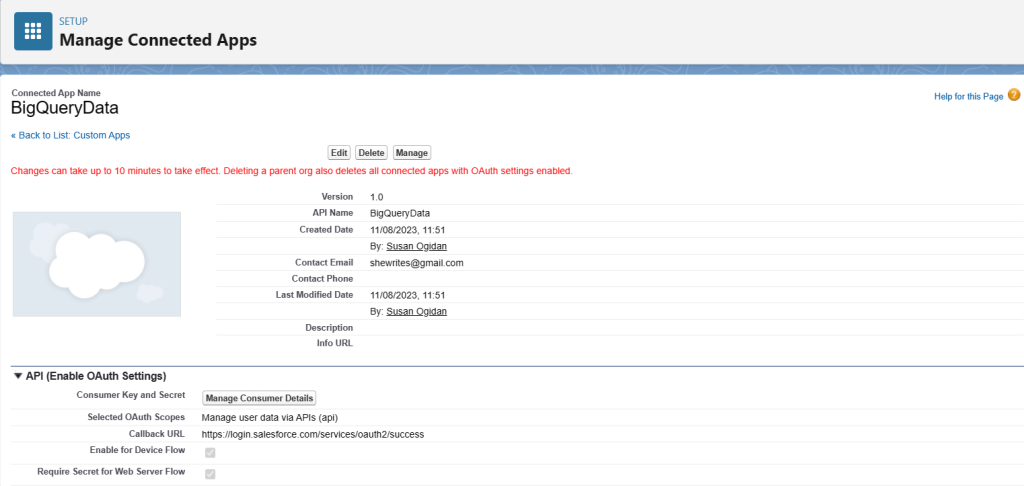
Task: Open Manage Consumer Details
Action: pyautogui.click(x=260, y=398)
